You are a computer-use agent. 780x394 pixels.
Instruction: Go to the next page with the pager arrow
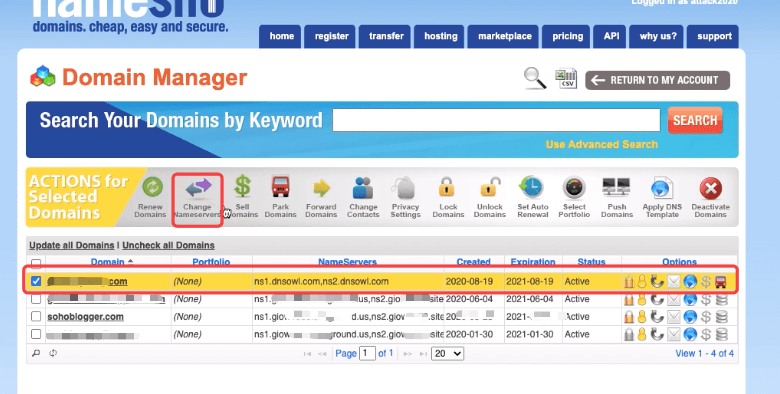[407, 354]
